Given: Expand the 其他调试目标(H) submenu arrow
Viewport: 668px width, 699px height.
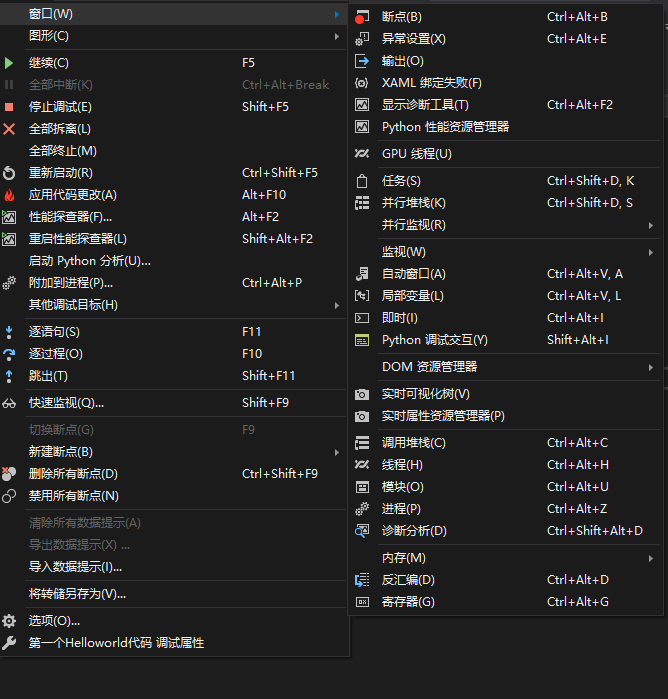Looking at the screenshot, I should tap(337, 305).
